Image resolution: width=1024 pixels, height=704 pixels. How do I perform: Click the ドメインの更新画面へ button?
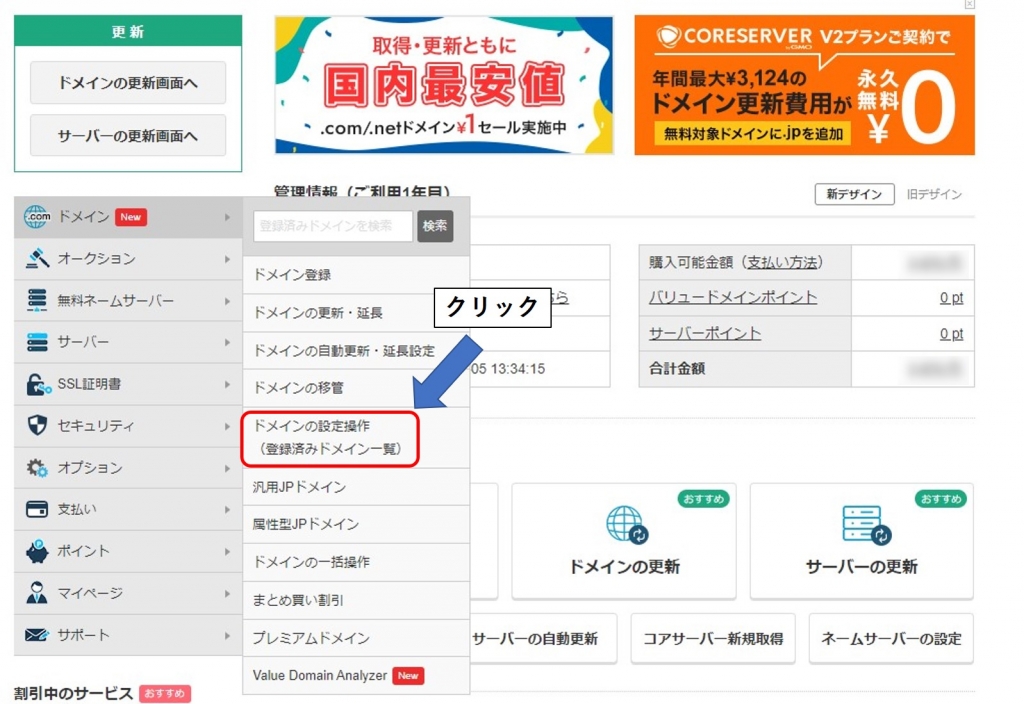128,83
